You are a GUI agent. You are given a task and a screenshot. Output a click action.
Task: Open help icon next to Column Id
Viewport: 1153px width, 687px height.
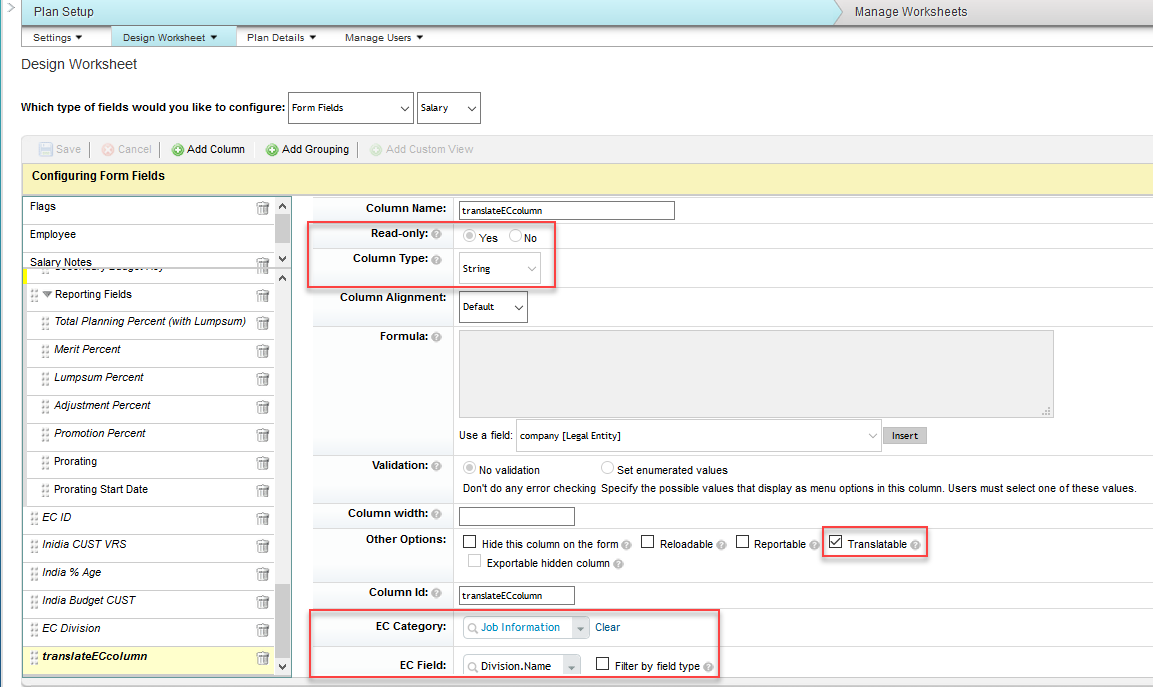(437, 593)
